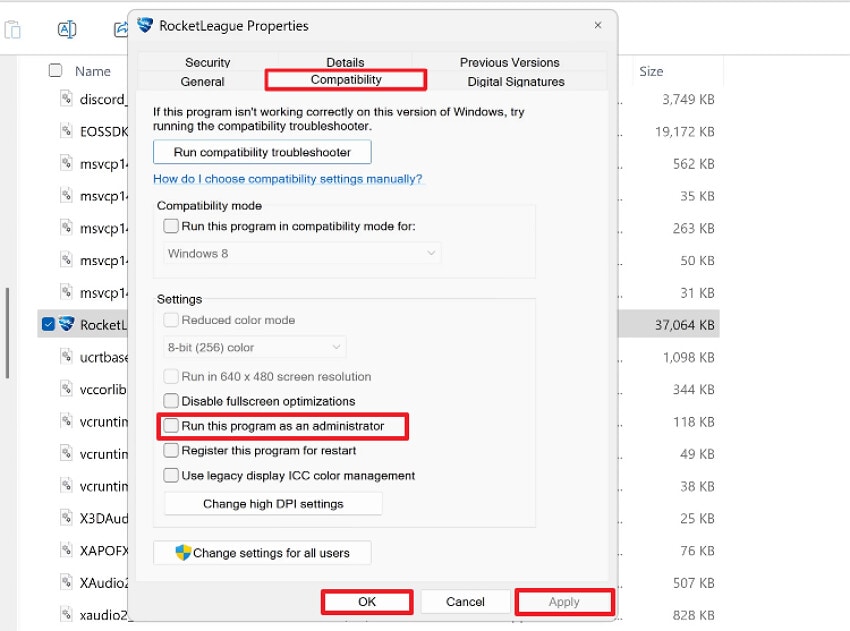Enable Register this program for restart
The image size is (850, 631).
coord(170,450)
